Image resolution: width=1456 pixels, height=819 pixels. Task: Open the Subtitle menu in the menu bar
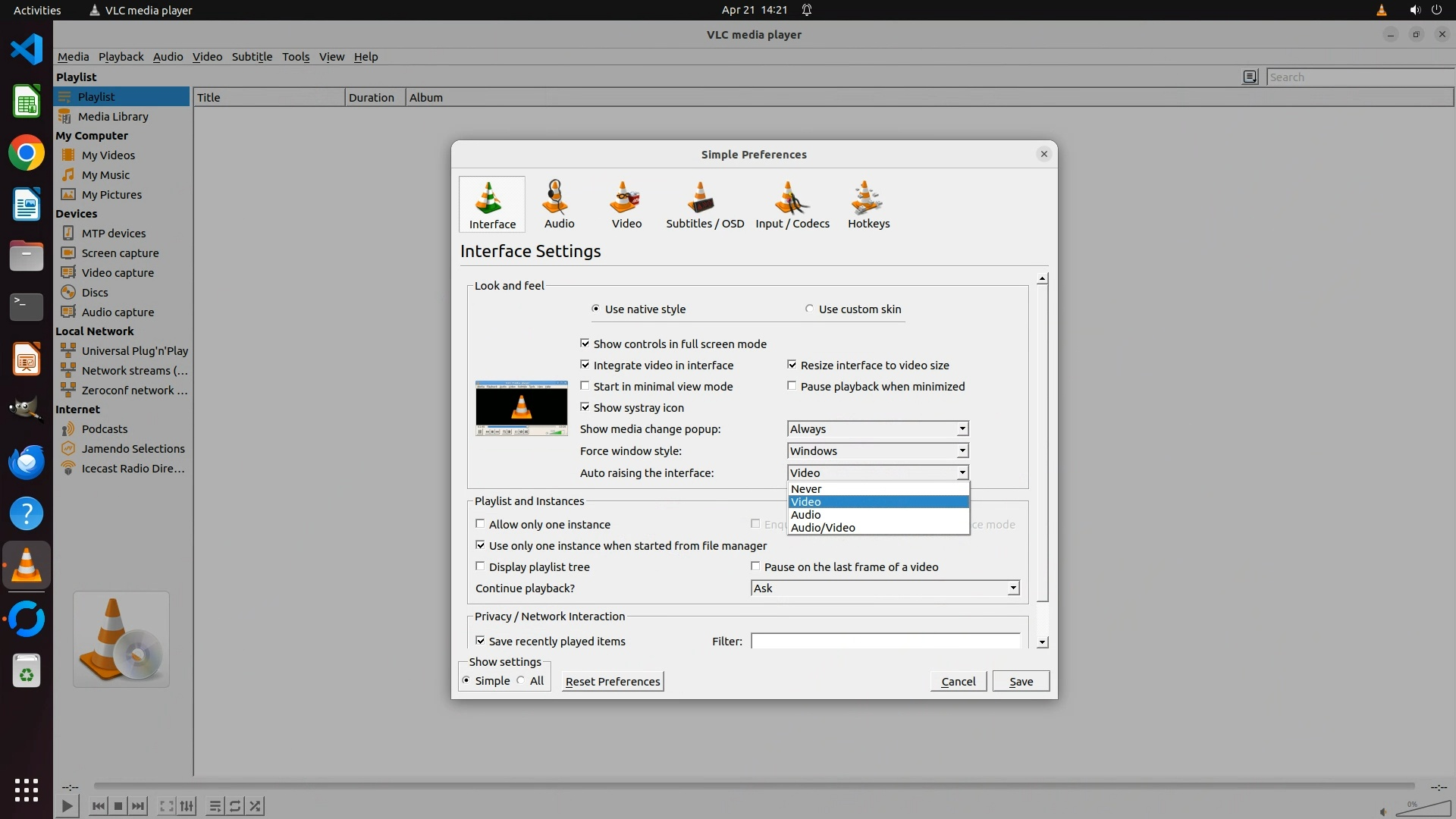tap(252, 57)
